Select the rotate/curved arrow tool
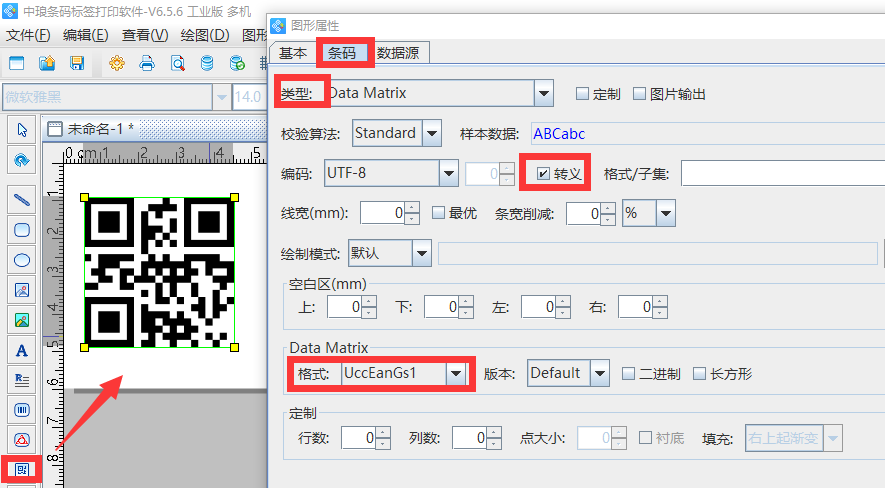 click(x=22, y=160)
